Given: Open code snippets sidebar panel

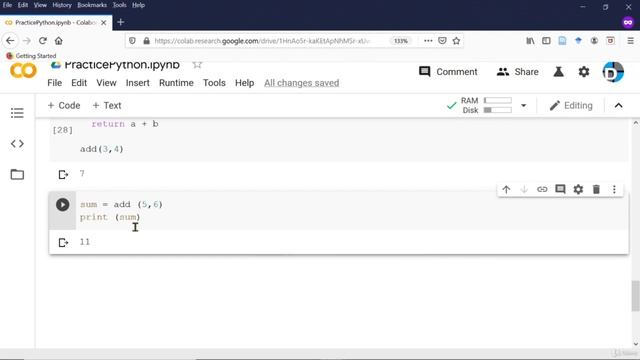Looking at the screenshot, I should point(17,144).
